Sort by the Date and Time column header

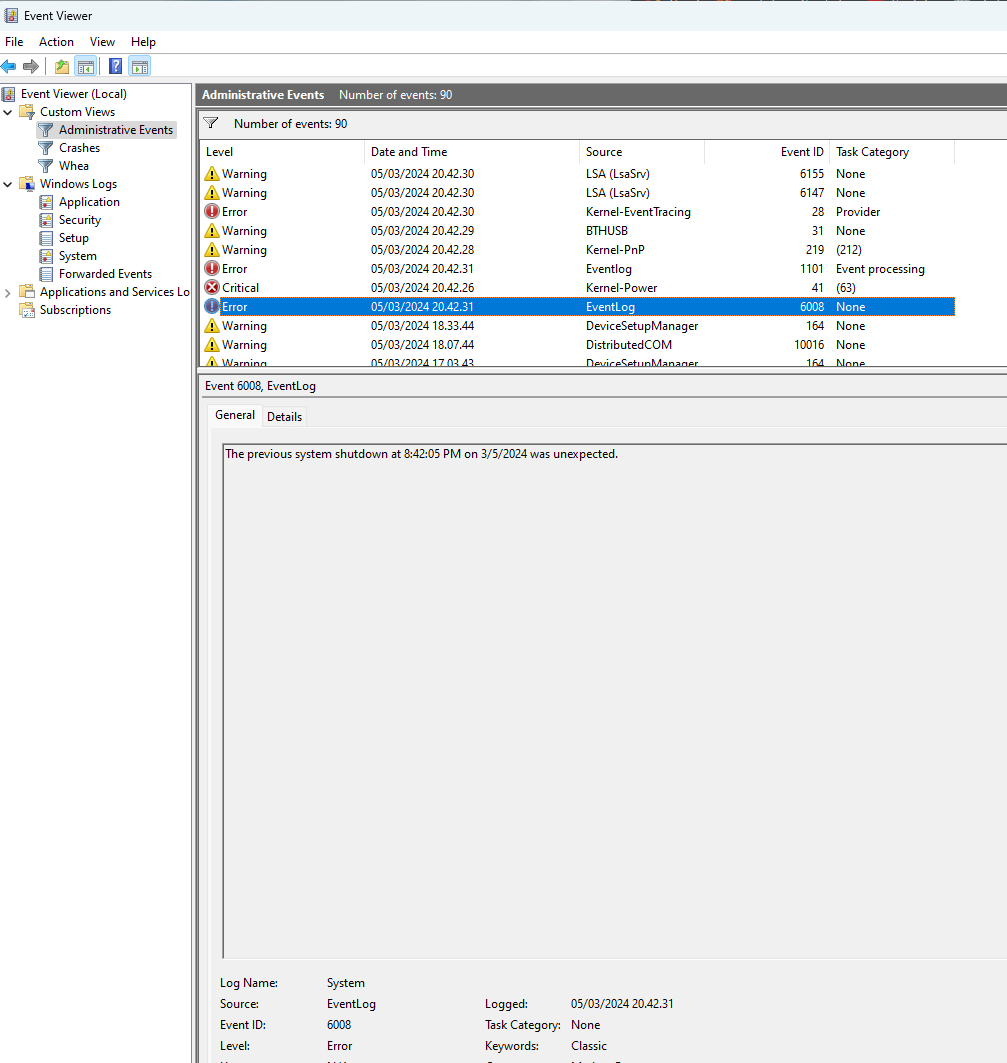pyautogui.click(x=472, y=152)
